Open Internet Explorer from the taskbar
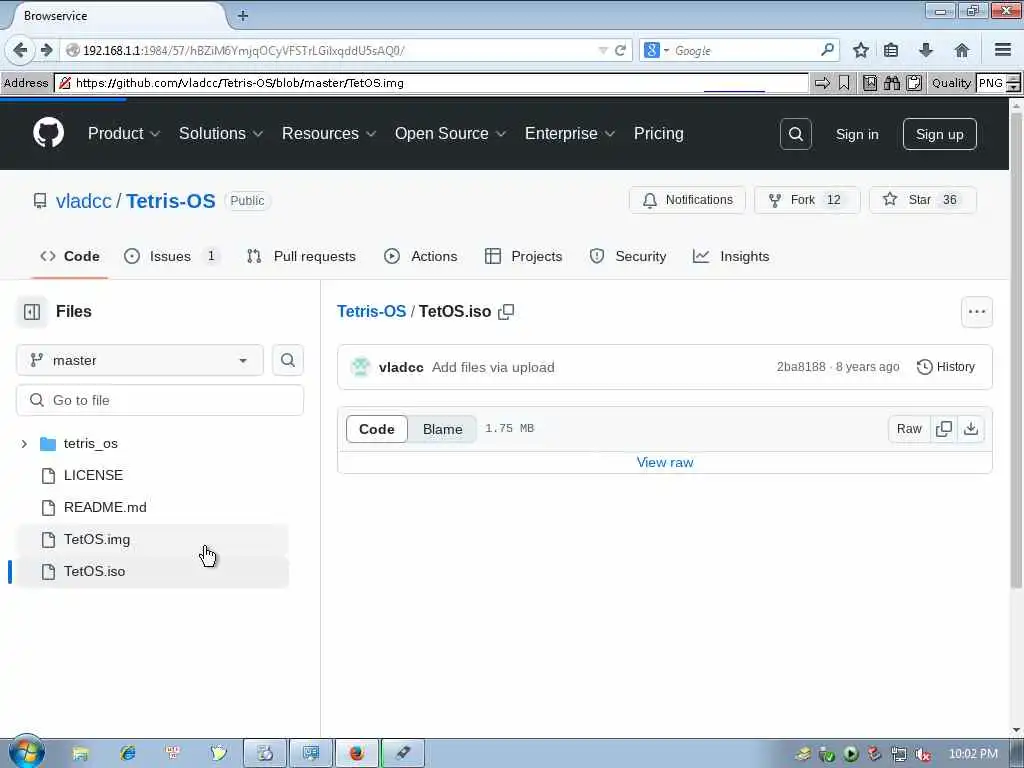 pos(127,753)
